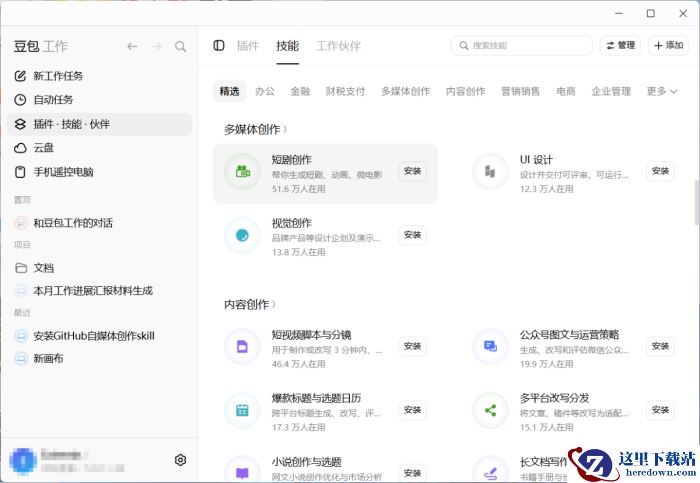
Task: Click the 新画布 conversation icon
Action: point(21,358)
